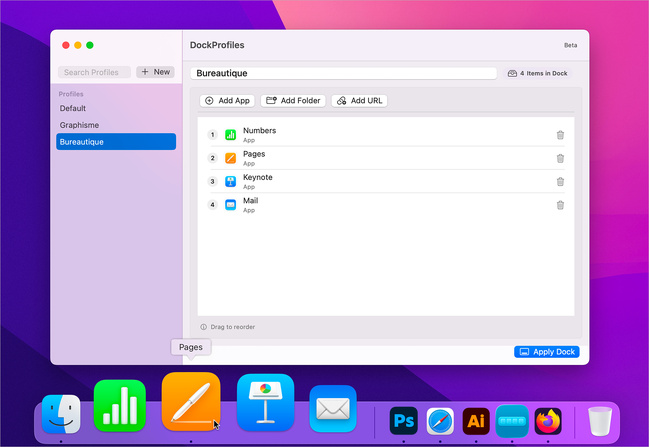Launch Numbers from the Dock
The width and height of the screenshot is (649, 447).
tap(120, 405)
